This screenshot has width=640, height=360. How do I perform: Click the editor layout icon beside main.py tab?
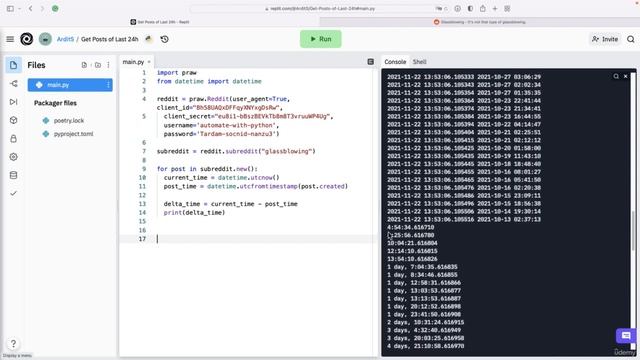pyautogui.click(x=371, y=62)
